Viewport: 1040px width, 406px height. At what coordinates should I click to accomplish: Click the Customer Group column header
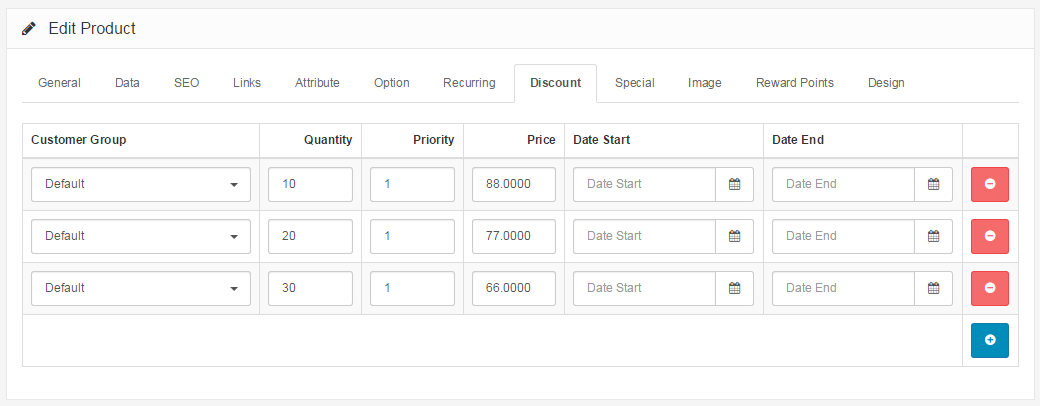79,140
